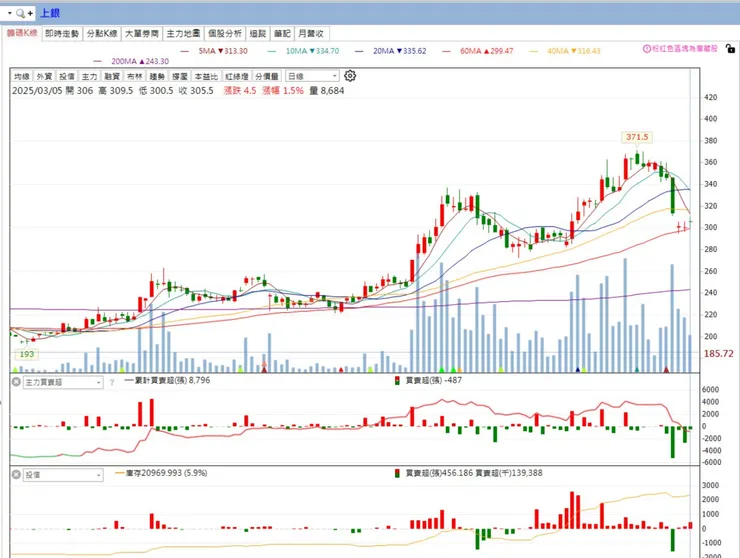Open the 追蹤 tab

click(x=258, y=34)
